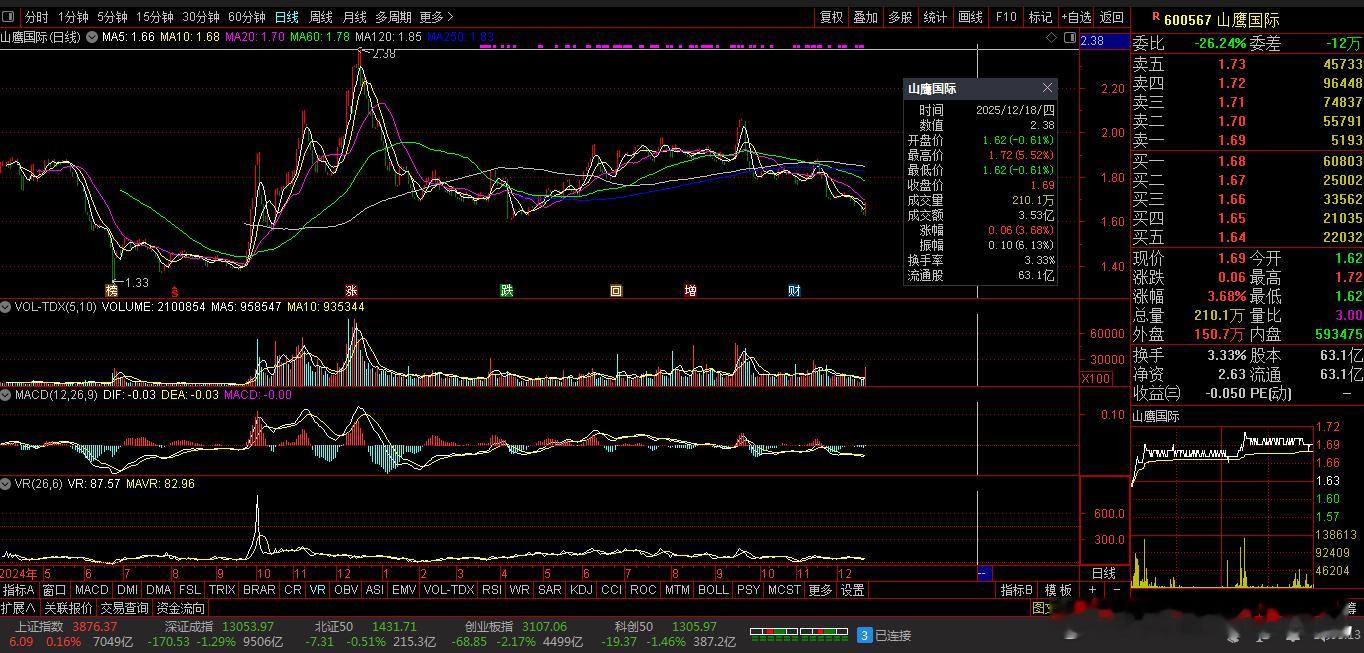The width and height of the screenshot is (1364, 653).
Task: Open the VOL-TDX indicator dropdown arrow
Action: (6, 307)
